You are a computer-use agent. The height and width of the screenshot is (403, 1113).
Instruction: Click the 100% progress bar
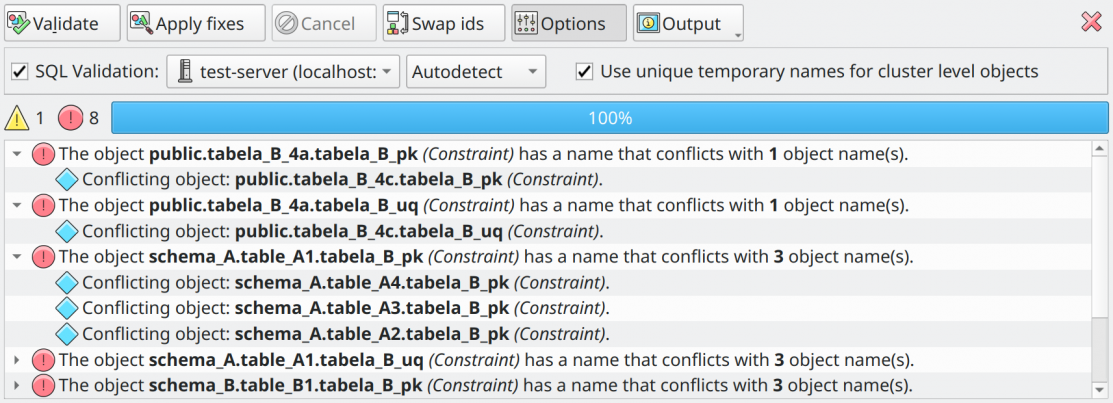(610, 118)
